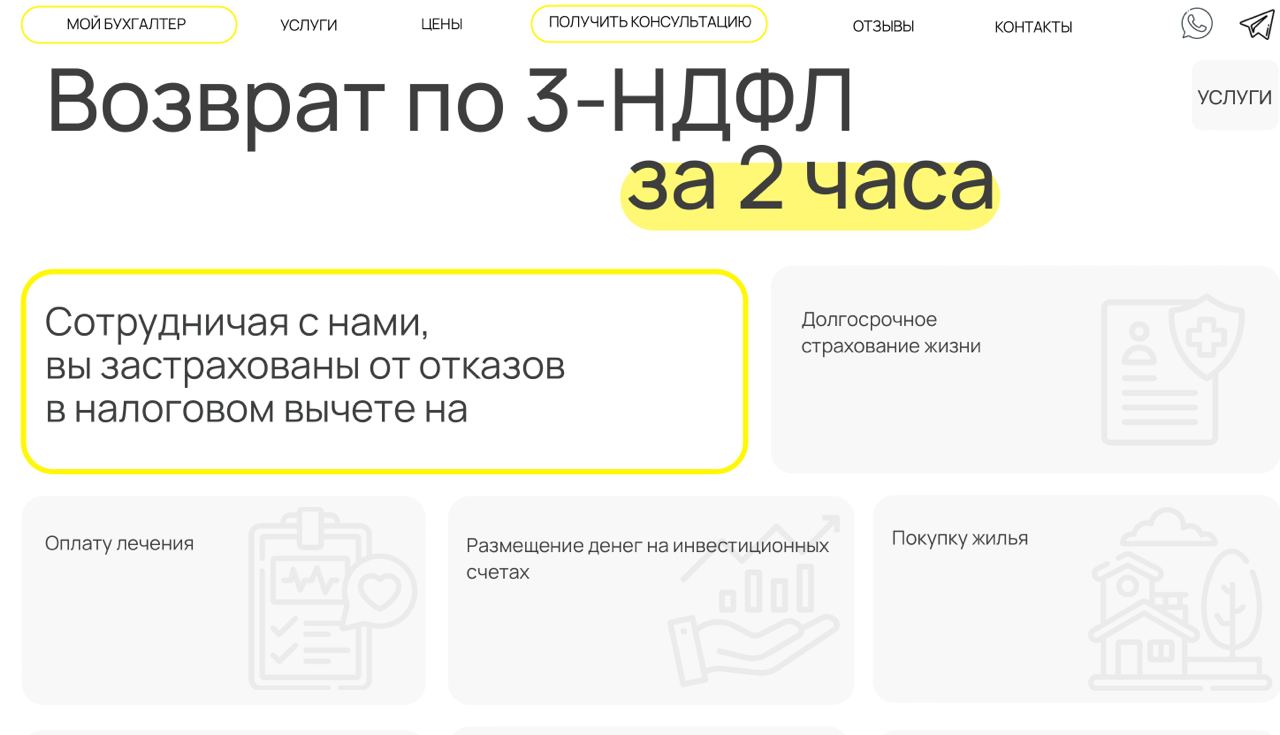Click the floating УСЛУГИ side button
Image resolution: width=1280 pixels, height=735 pixels.
[1235, 96]
